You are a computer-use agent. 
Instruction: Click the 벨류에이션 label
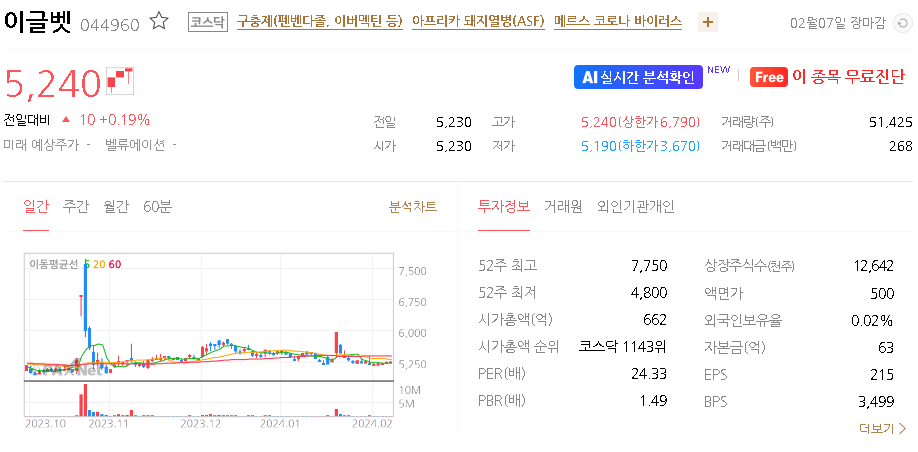135,145
